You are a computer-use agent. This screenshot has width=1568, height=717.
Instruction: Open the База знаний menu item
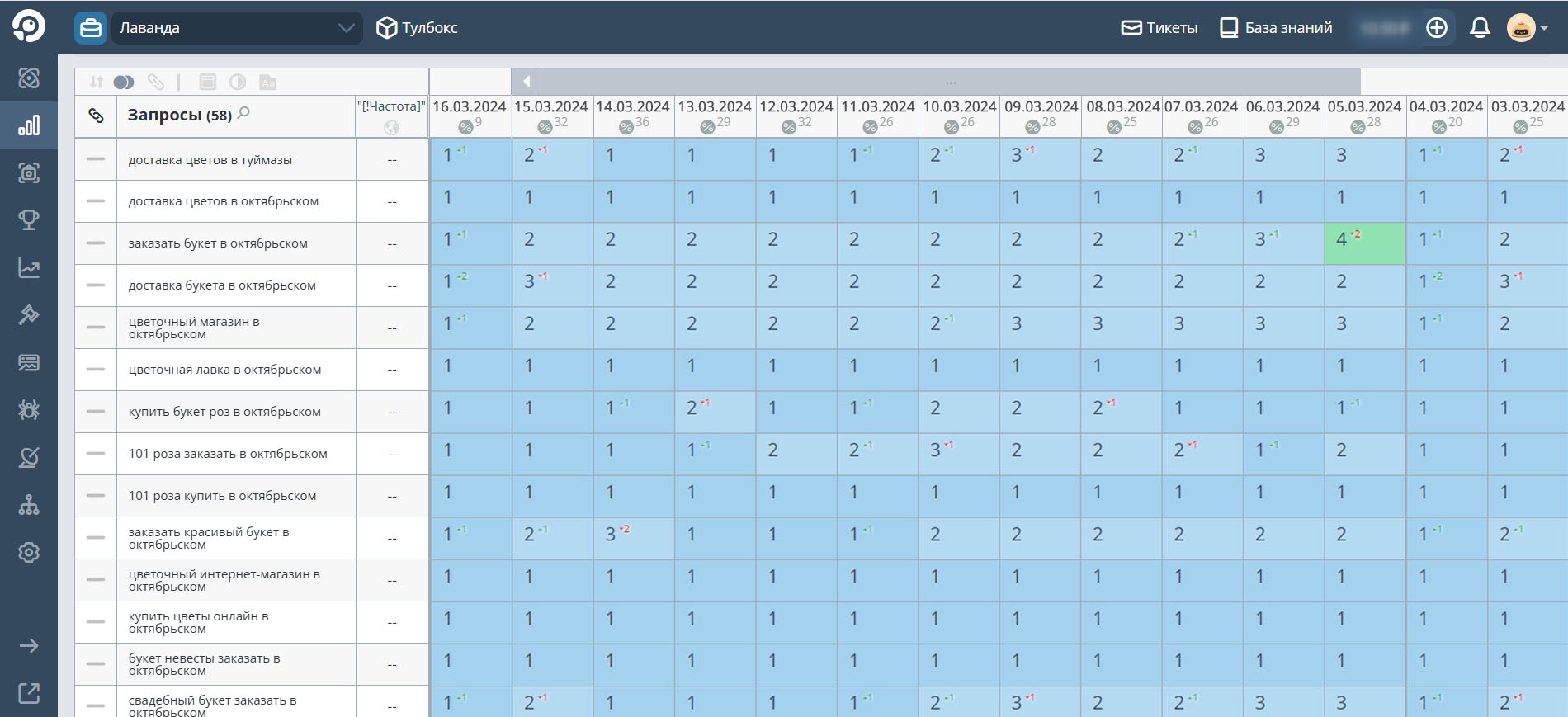pos(1276,28)
